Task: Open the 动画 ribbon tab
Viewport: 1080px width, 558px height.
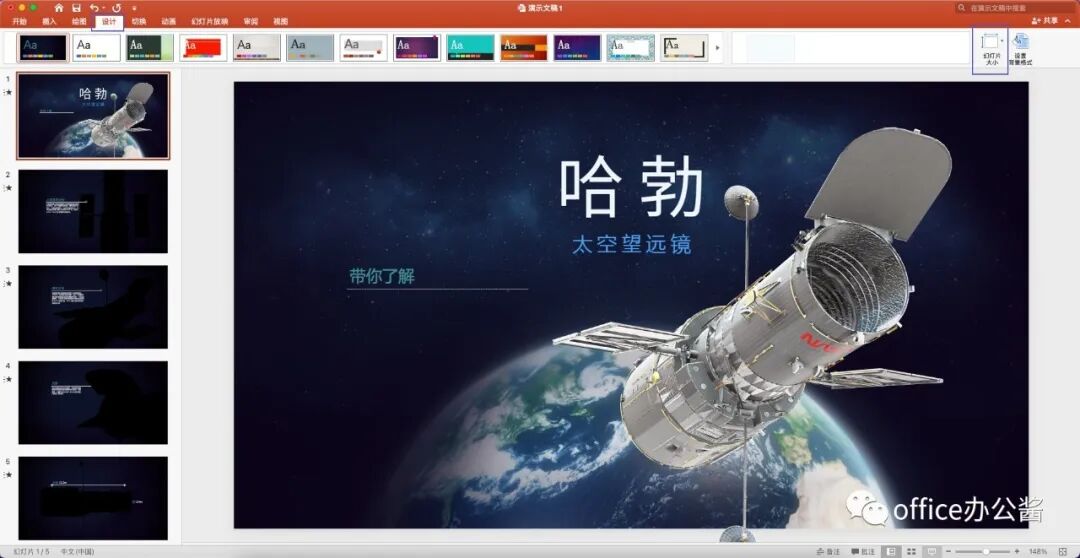Action: pos(169,21)
